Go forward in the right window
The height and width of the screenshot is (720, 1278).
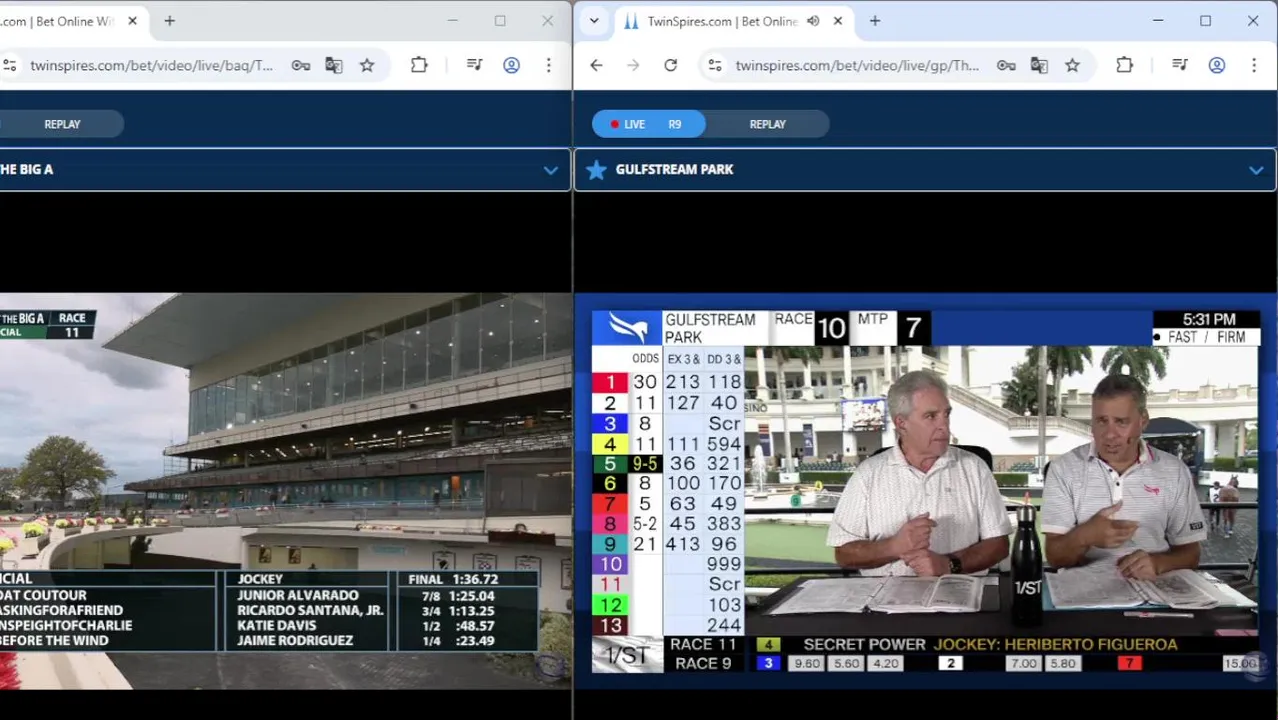(633, 65)
